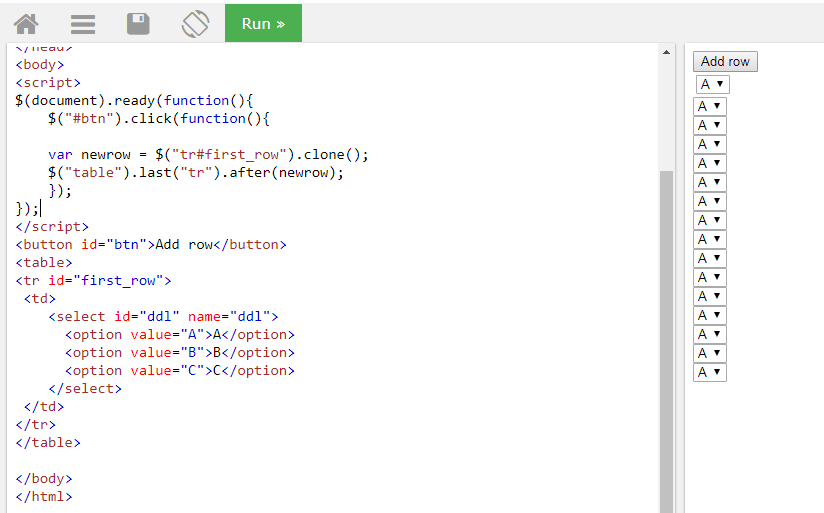Image resolution: width=824 pixels, height=513 pixels.
Task: Click the button id="btn" code line
Action: coord(151,245)
